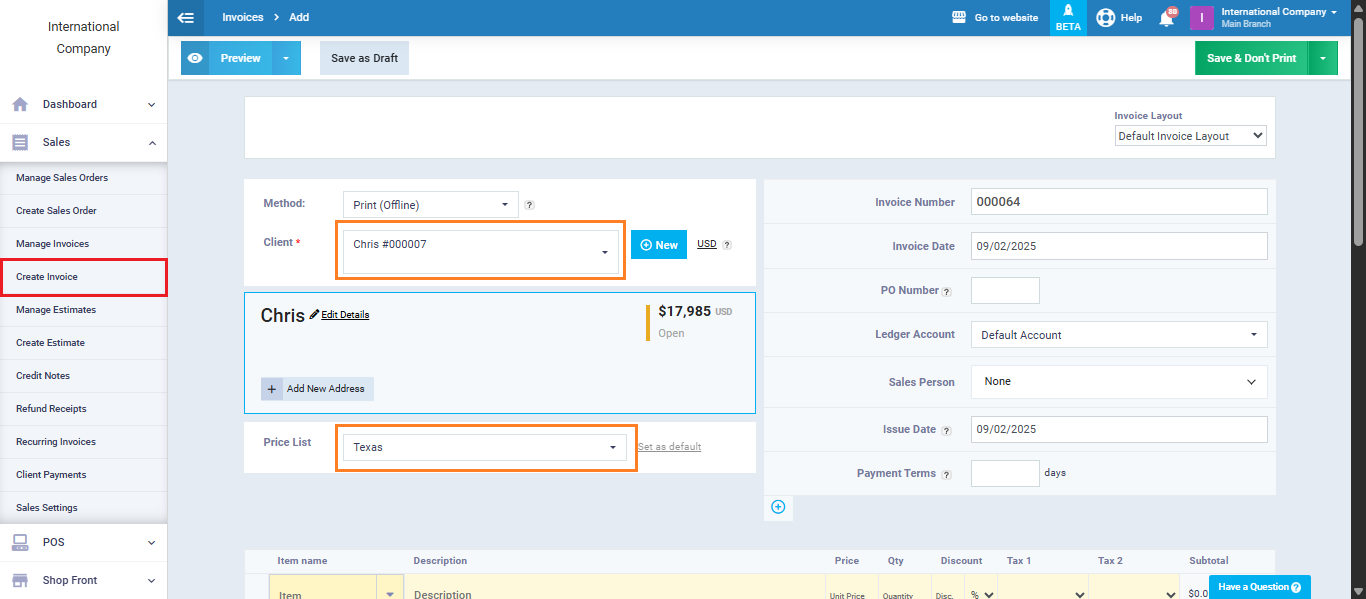The image size is (1366, 599).
Task: Open Manage Invoices in sidebar
Action: 52,244
